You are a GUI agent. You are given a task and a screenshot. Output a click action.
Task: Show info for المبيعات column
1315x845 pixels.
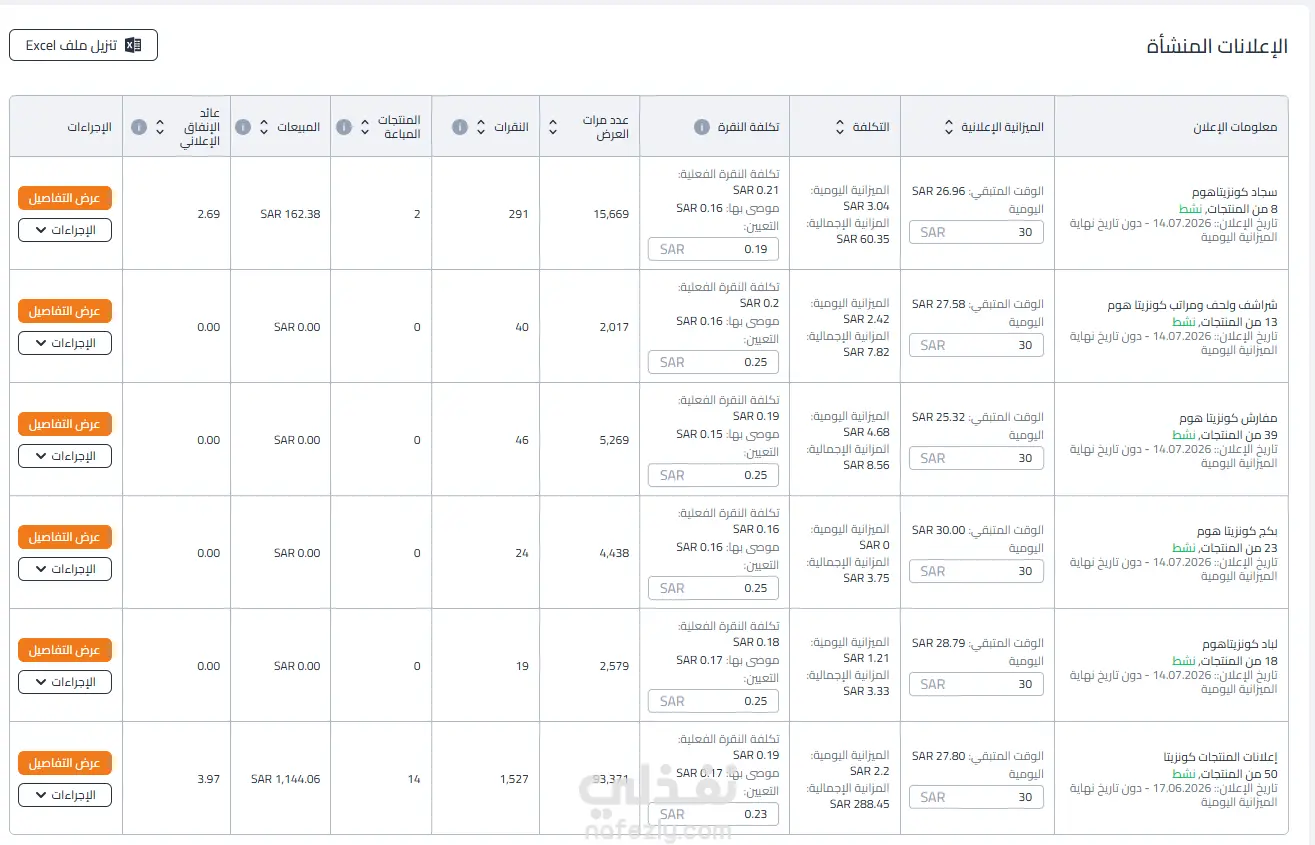[243, 127]
